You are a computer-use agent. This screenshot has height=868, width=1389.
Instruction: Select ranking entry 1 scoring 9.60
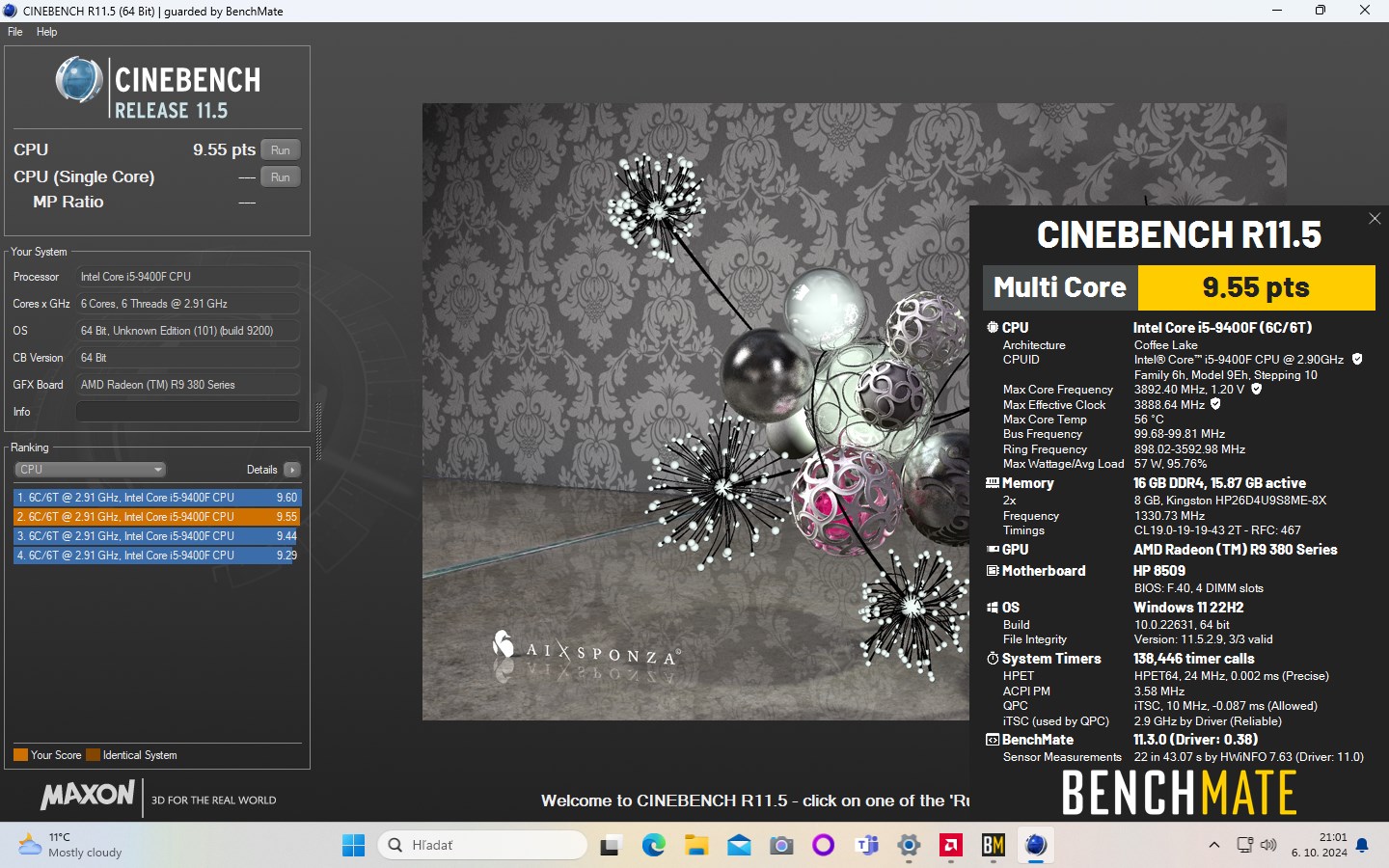157,498
